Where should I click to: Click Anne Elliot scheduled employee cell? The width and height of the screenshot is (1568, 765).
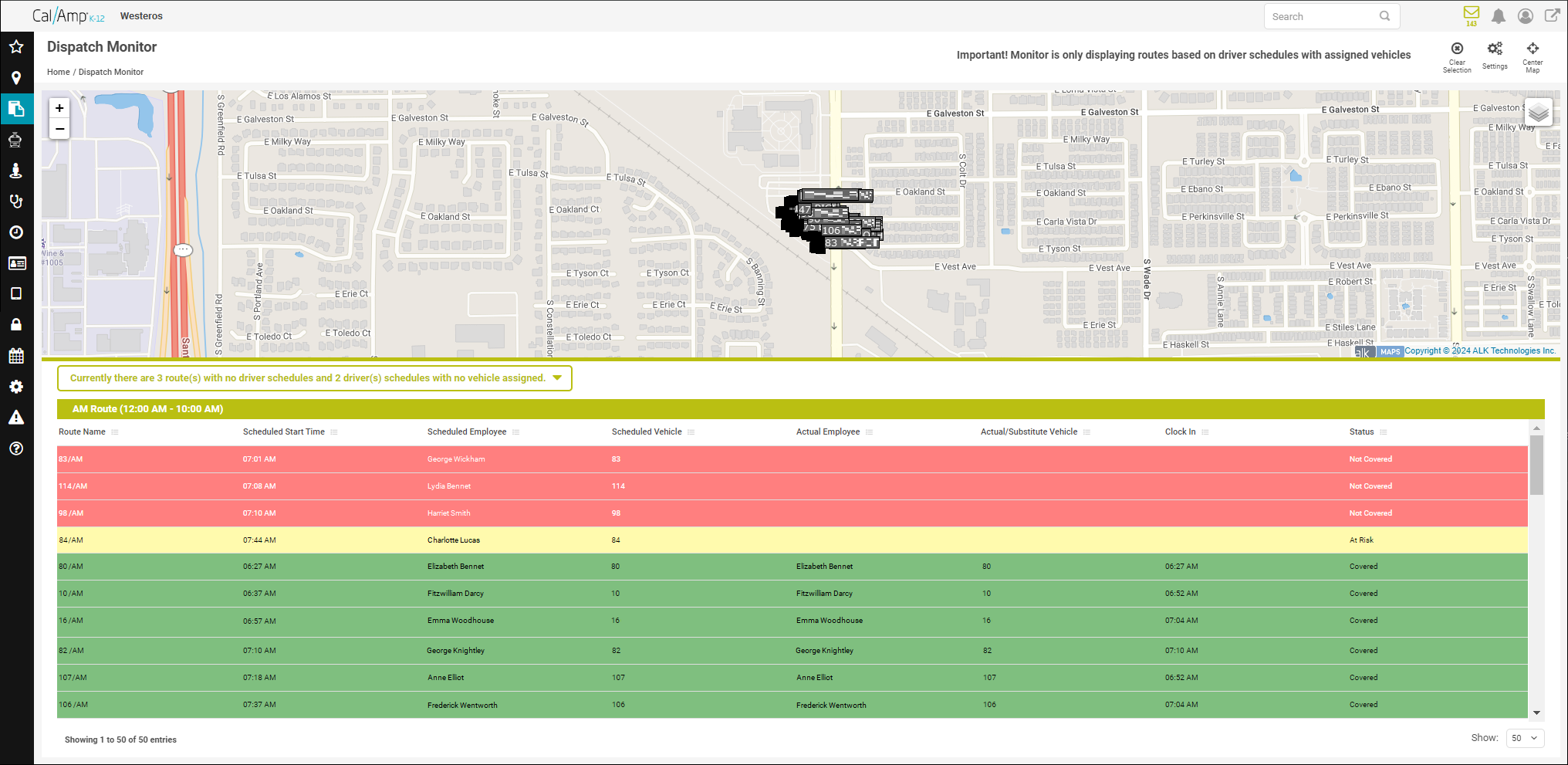coord(446,678)
